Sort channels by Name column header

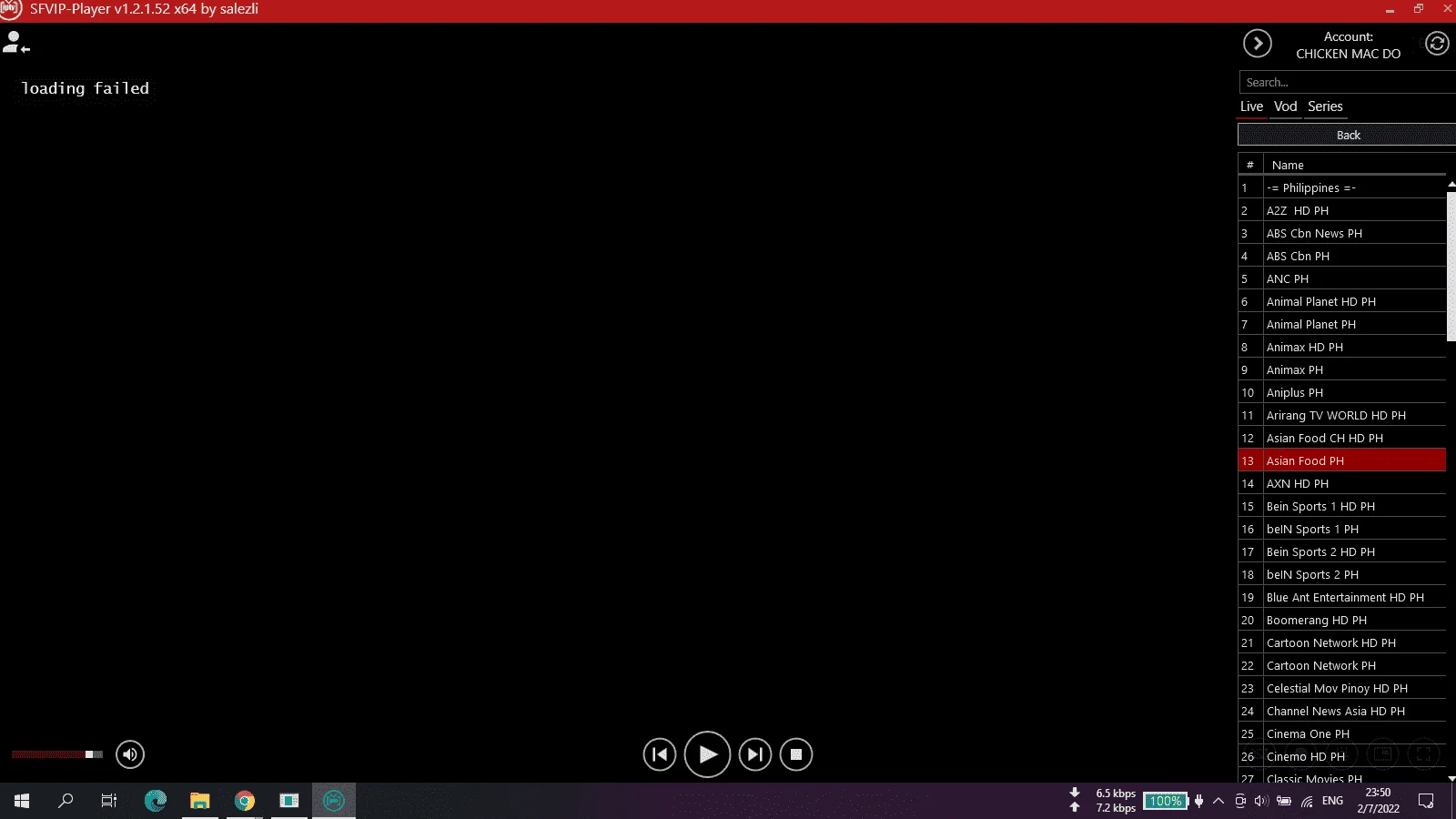pos(1355,165)
